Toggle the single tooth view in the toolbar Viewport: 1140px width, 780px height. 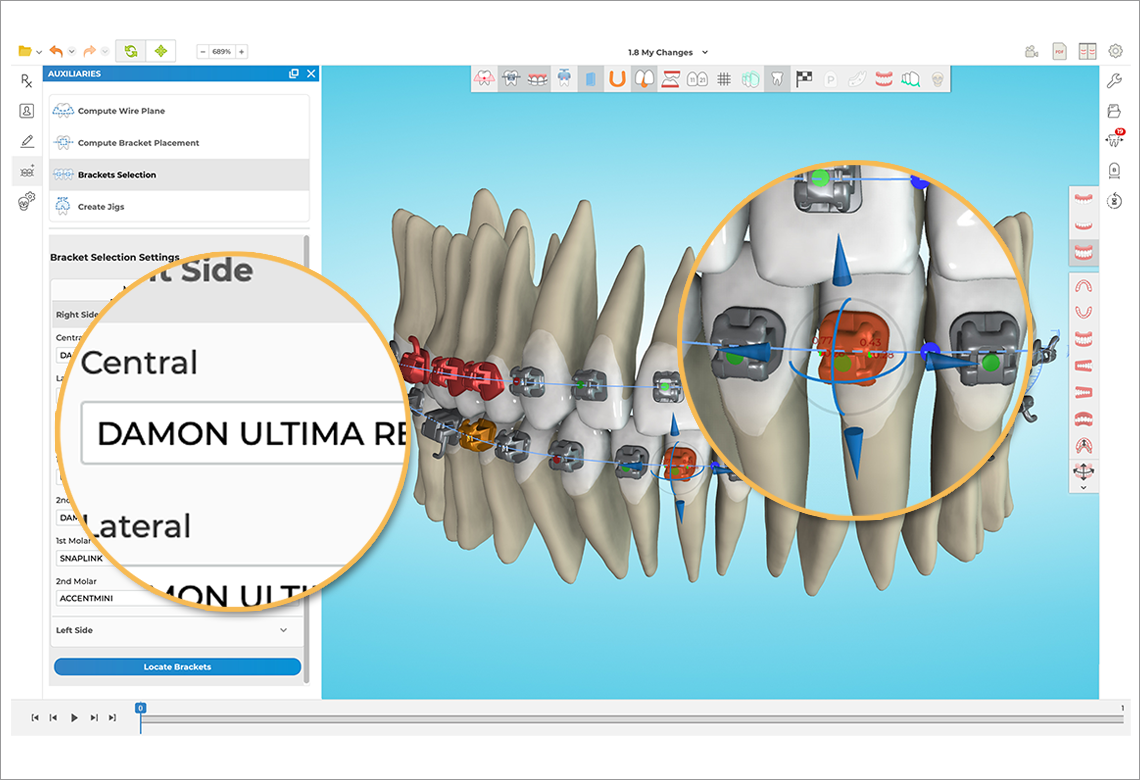(x=777, y=77)
